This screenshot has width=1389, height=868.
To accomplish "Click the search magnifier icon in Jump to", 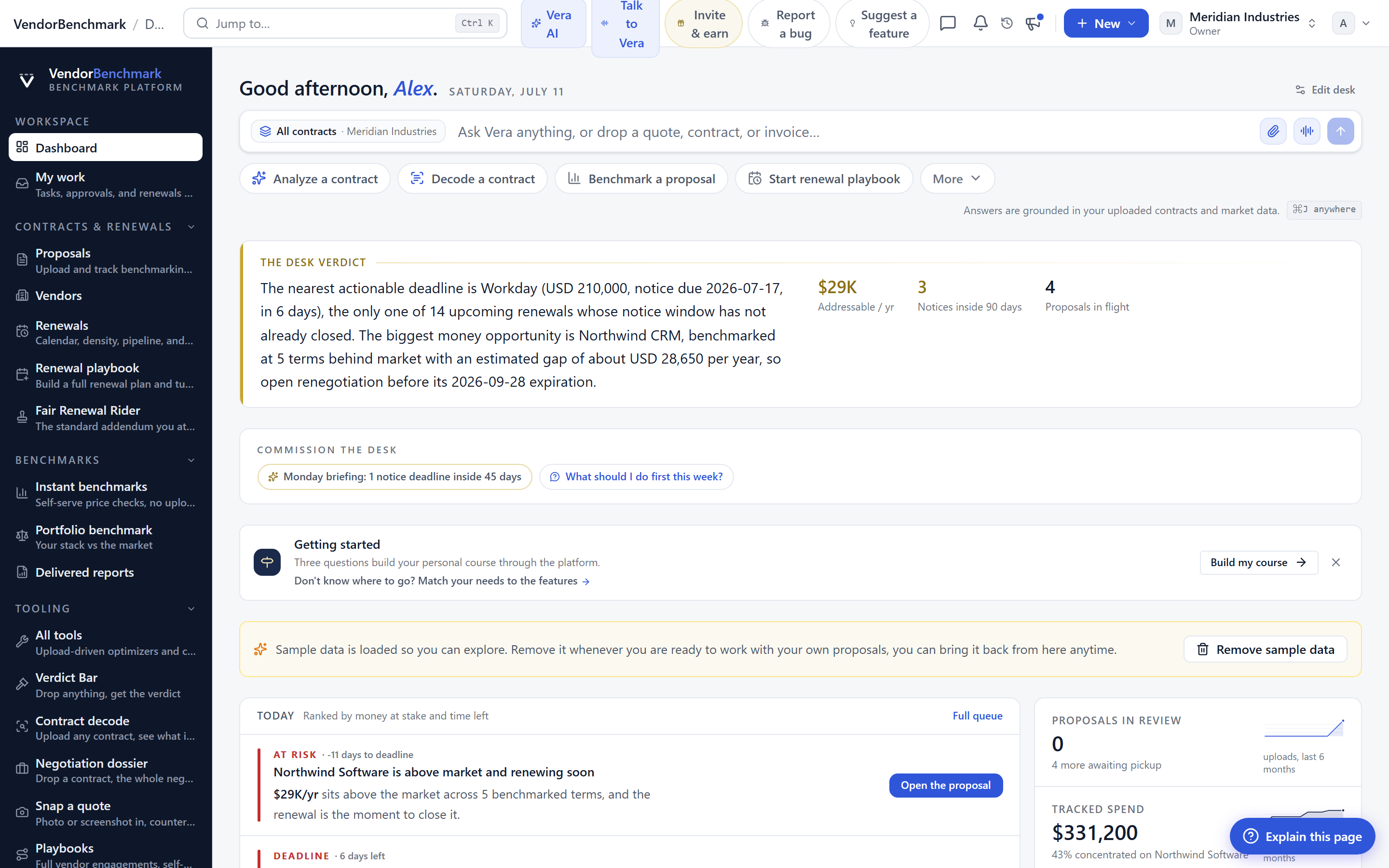I will (202, 23).
